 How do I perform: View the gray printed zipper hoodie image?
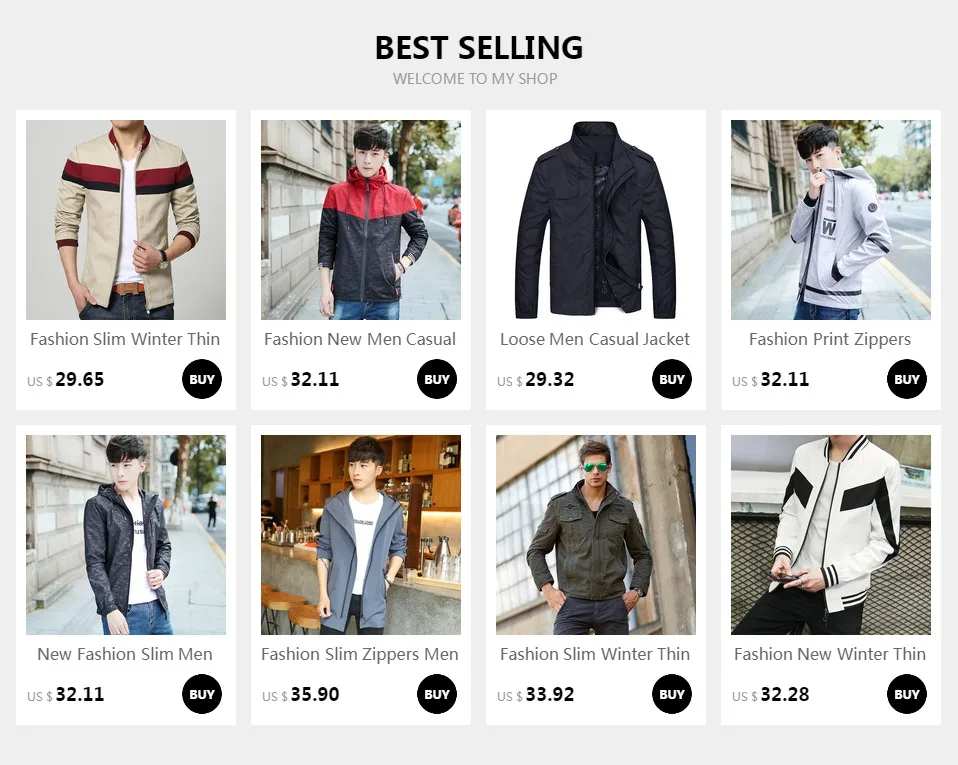click(x=831, y=220)
